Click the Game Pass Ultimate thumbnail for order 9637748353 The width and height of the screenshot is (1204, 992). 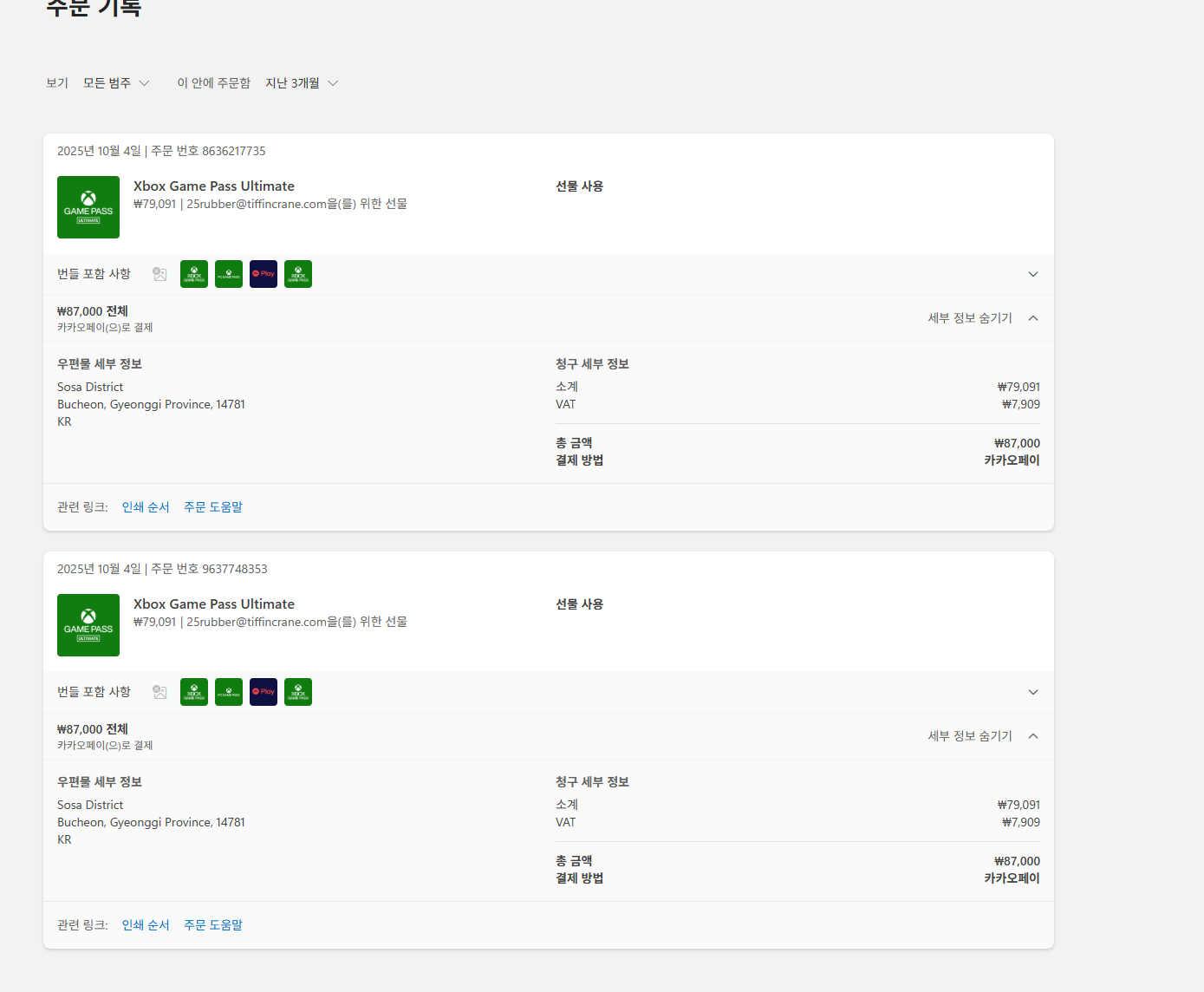point(88,625)
